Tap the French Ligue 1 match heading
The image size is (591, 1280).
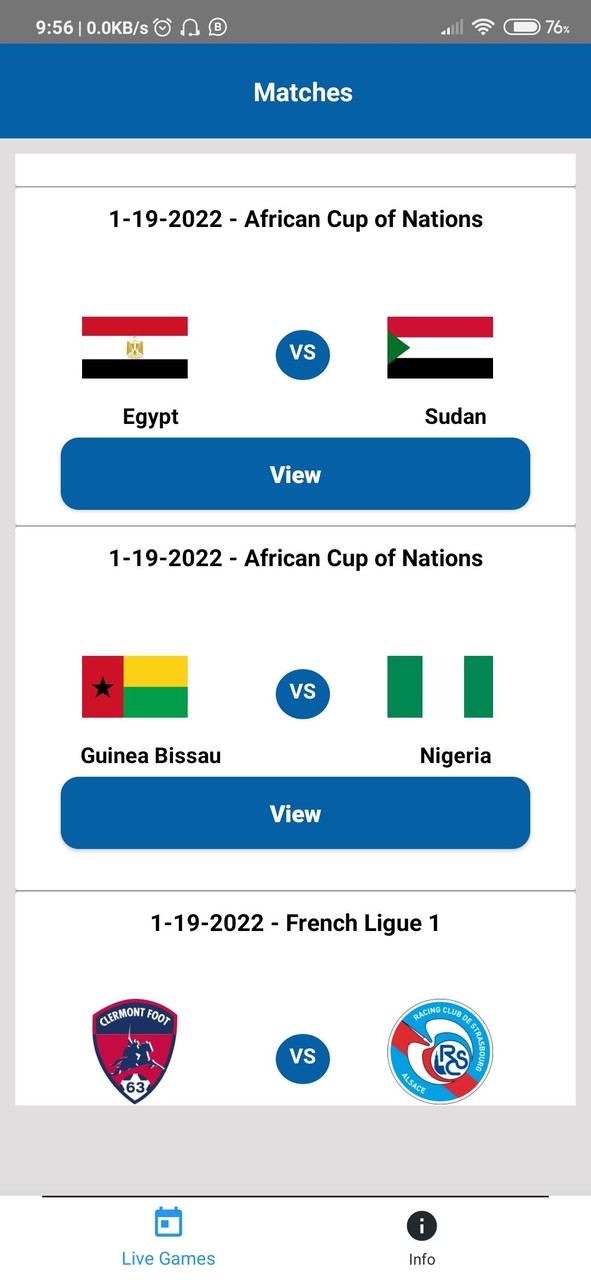tap(295, 922)
